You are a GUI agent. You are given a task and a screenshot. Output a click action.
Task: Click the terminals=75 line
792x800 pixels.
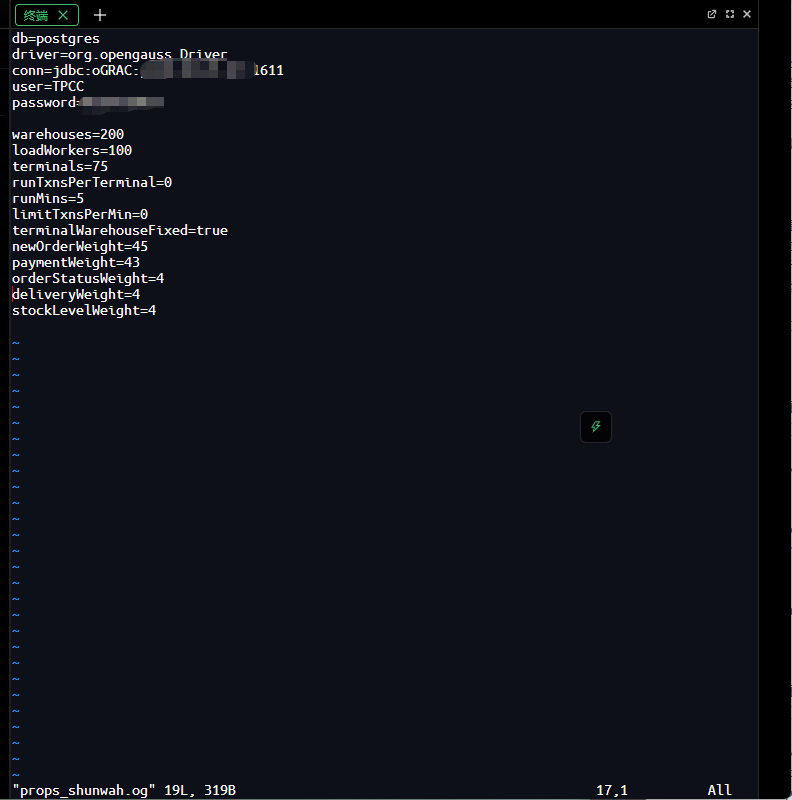[60, 166]
